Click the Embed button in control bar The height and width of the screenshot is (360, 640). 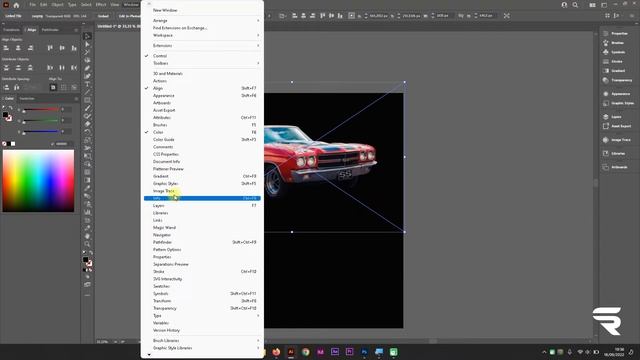[x=103, y=16]
